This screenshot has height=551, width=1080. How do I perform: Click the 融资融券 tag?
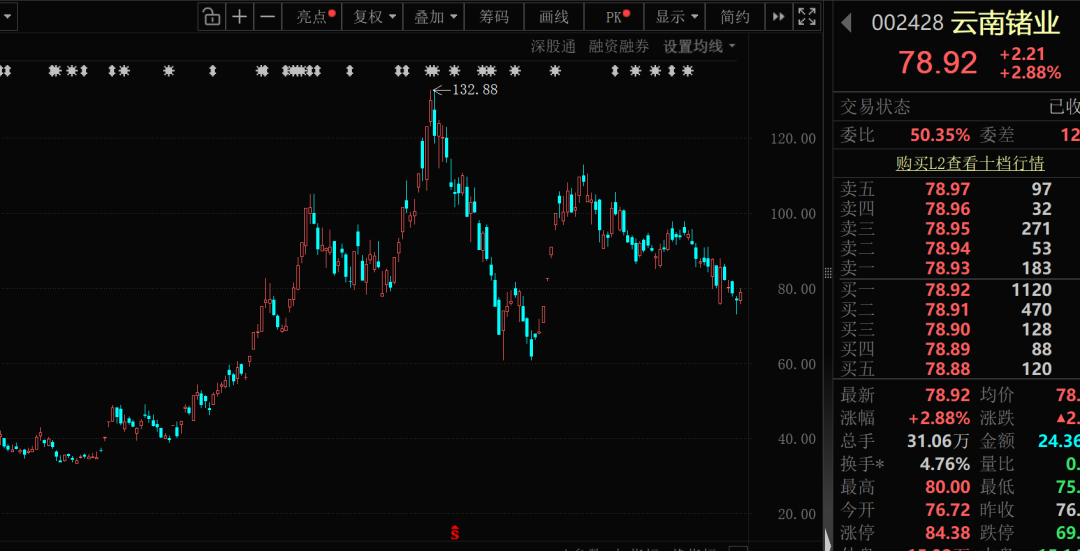(619, 47)
